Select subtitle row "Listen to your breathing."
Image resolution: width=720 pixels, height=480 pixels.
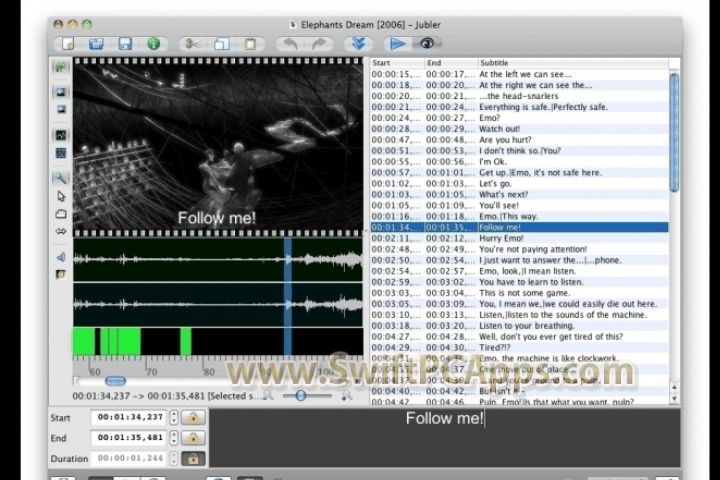(x=519, y=326)
